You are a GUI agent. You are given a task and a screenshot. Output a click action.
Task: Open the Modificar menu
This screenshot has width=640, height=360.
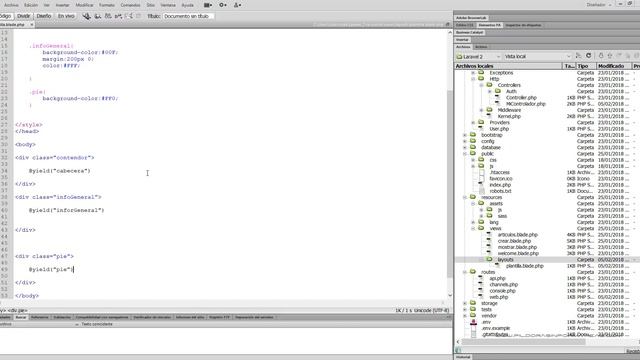84,5
